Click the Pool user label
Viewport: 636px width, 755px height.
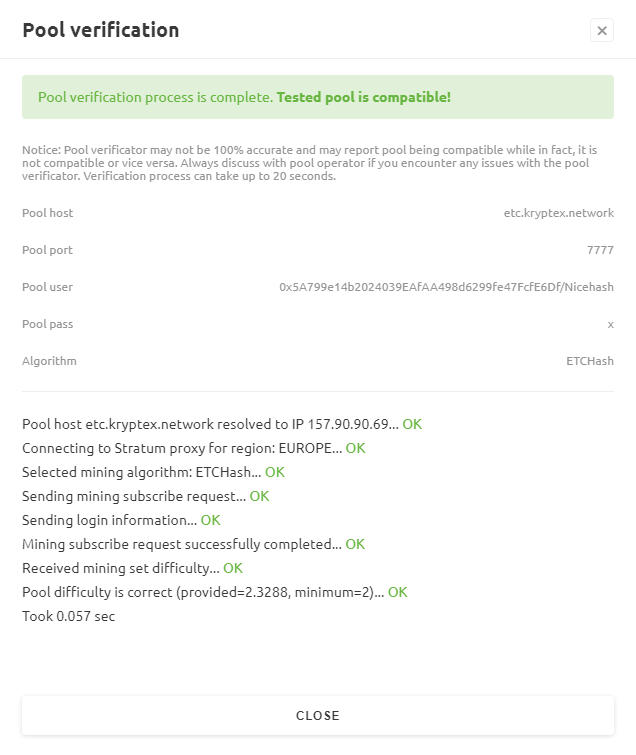[x=47, y=287]
